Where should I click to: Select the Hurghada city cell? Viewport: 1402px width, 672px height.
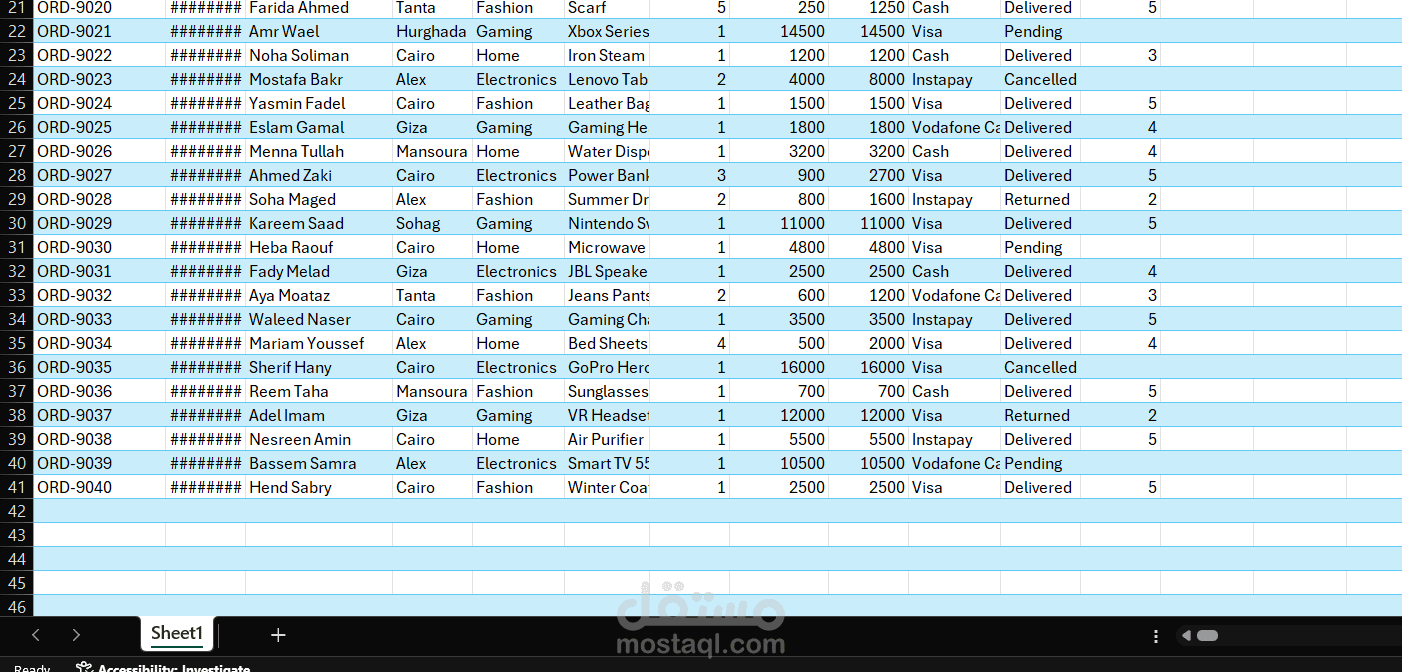432,31
